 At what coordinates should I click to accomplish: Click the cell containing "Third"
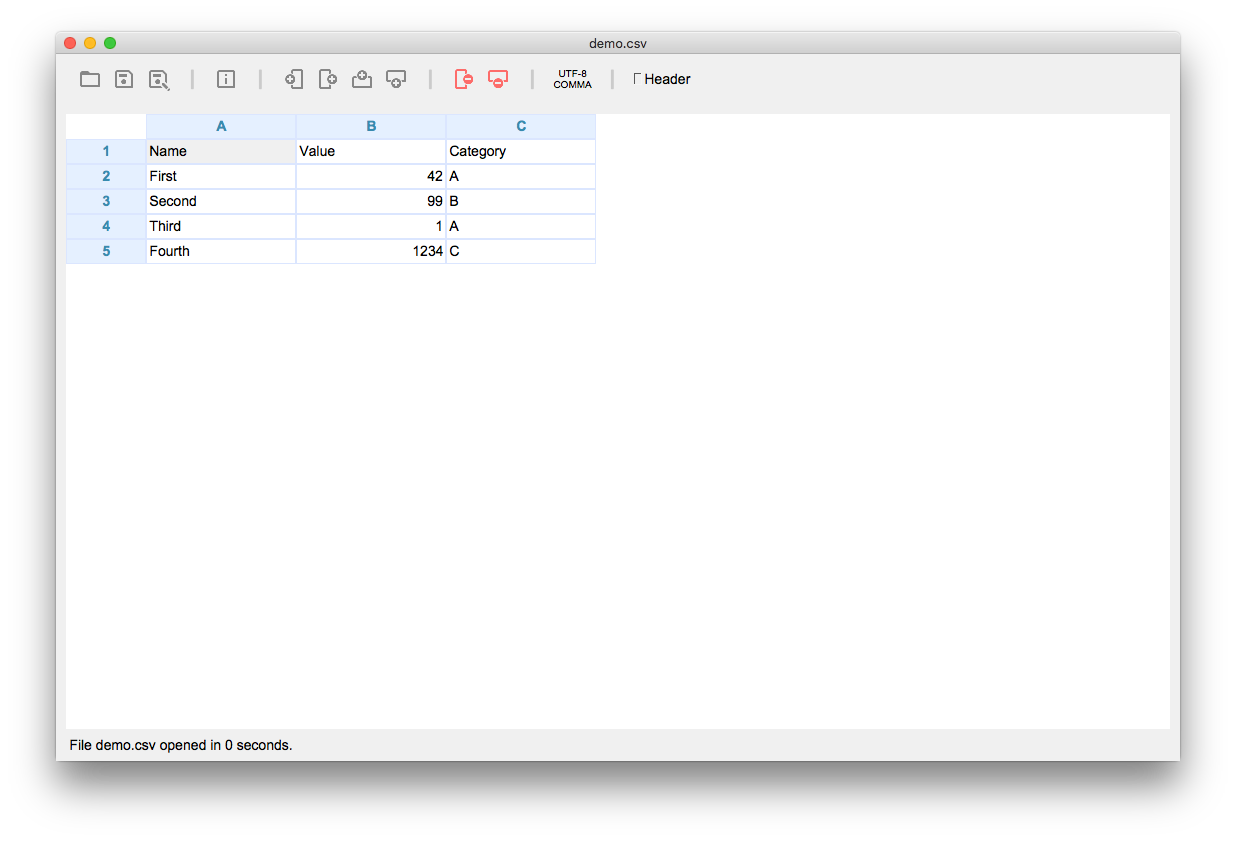(x=221, y=226)
